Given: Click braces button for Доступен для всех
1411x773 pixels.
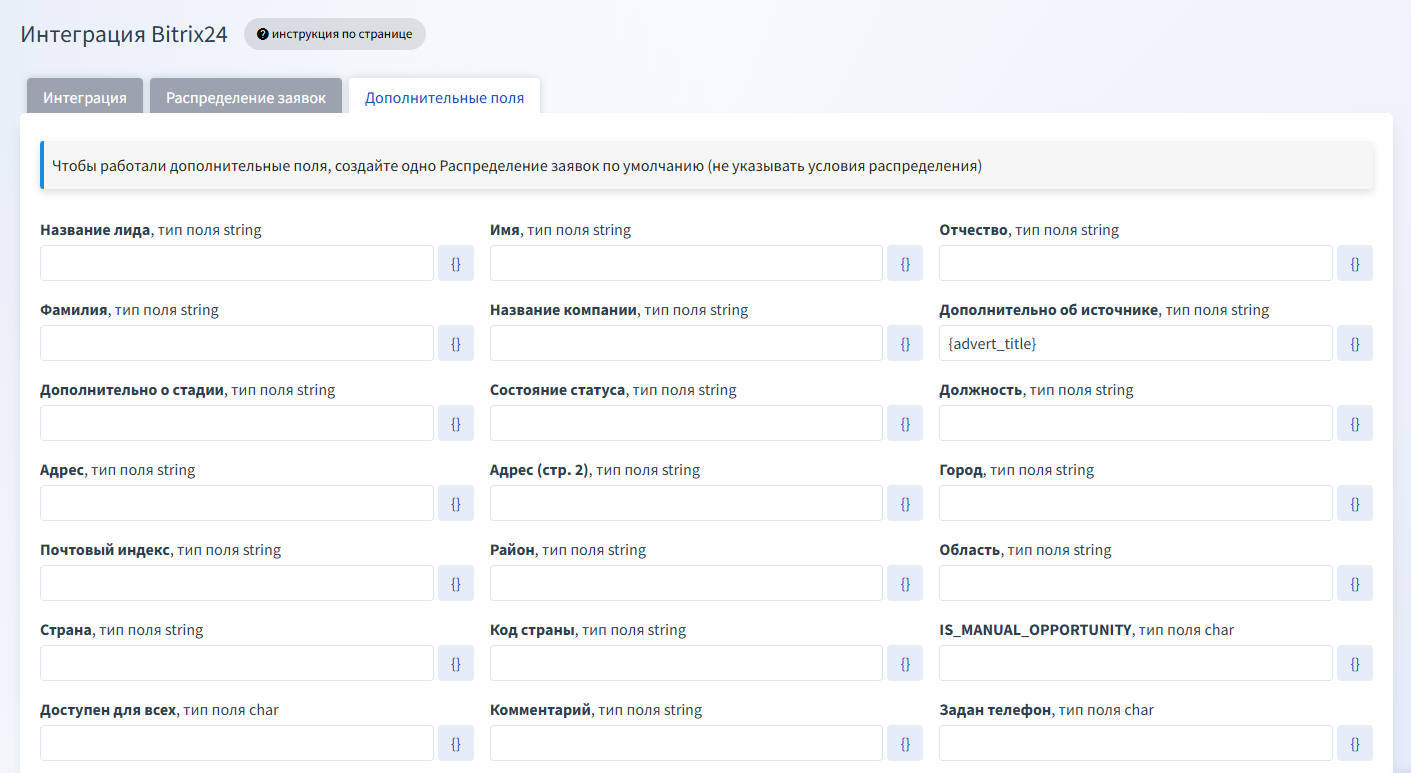Looking at the screenshot, I should [x=456, y=743].
